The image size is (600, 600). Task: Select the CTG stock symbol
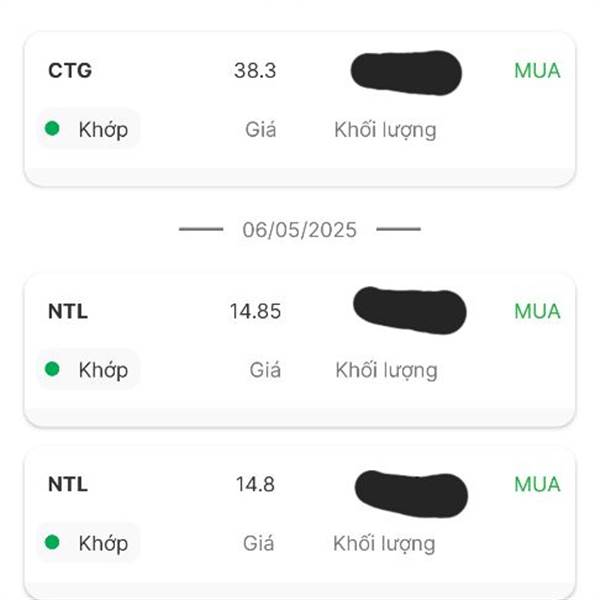[x=70, y=70]
